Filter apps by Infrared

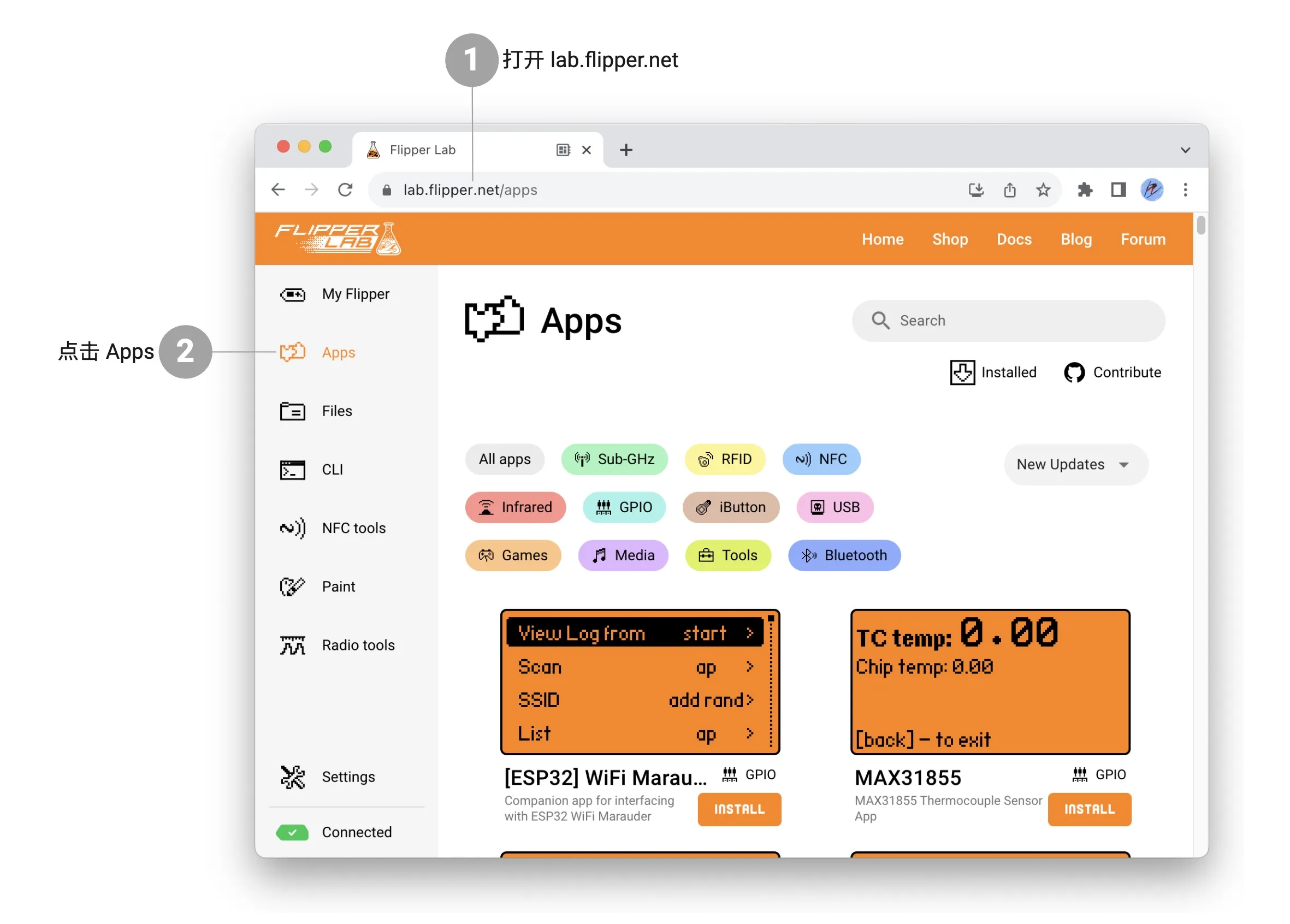516,507
